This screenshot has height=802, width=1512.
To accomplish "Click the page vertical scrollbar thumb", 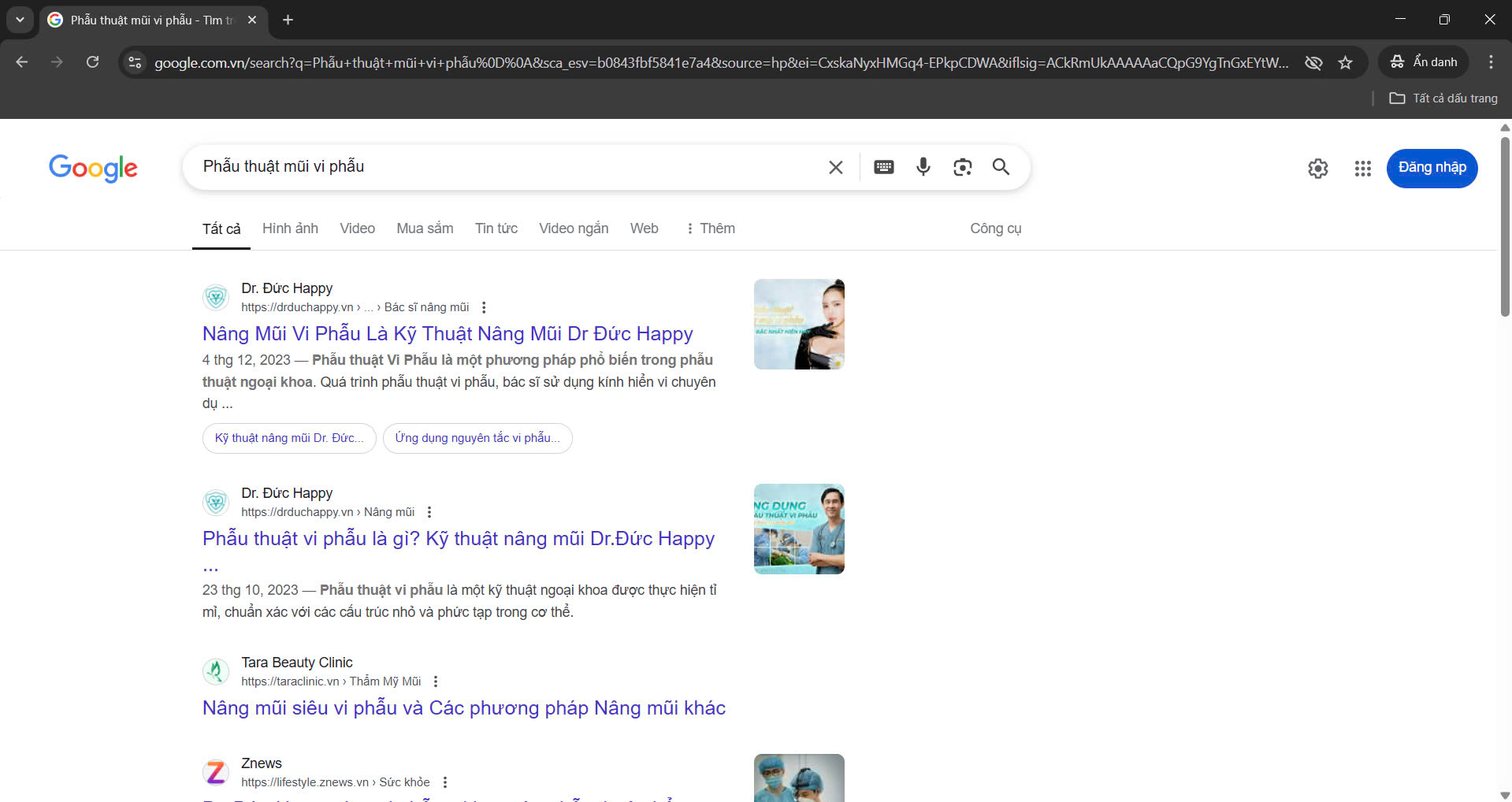I will click(x=1505, y=226).
